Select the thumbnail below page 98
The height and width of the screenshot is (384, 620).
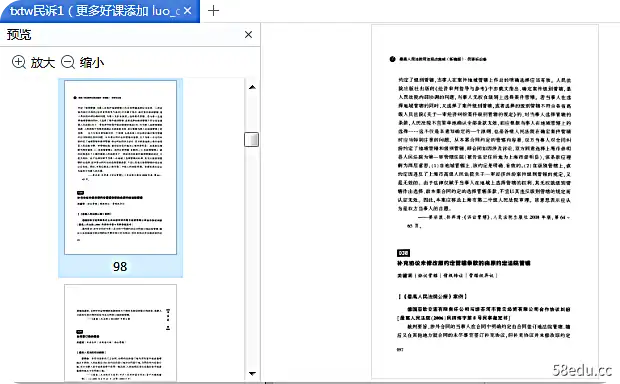[x=121, y=333]
